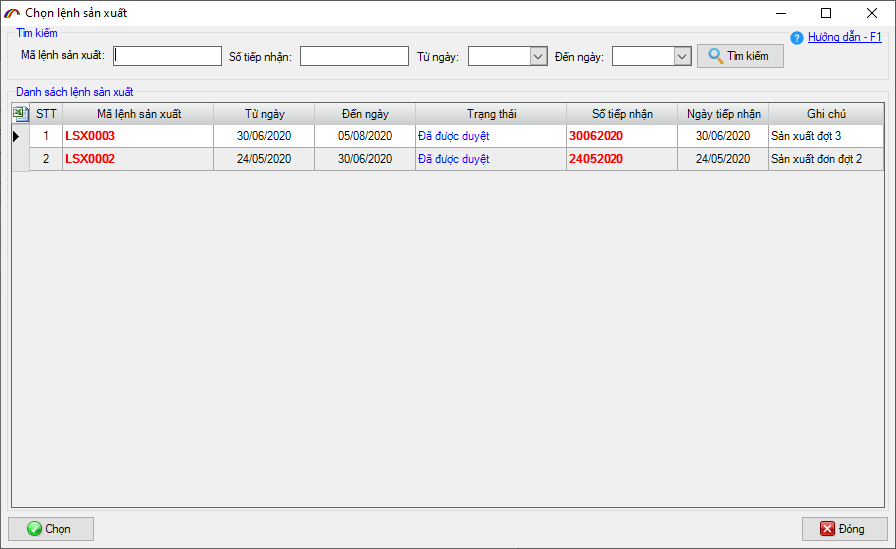Open the Đến ngày date dropdown

(x=682, y=57)
